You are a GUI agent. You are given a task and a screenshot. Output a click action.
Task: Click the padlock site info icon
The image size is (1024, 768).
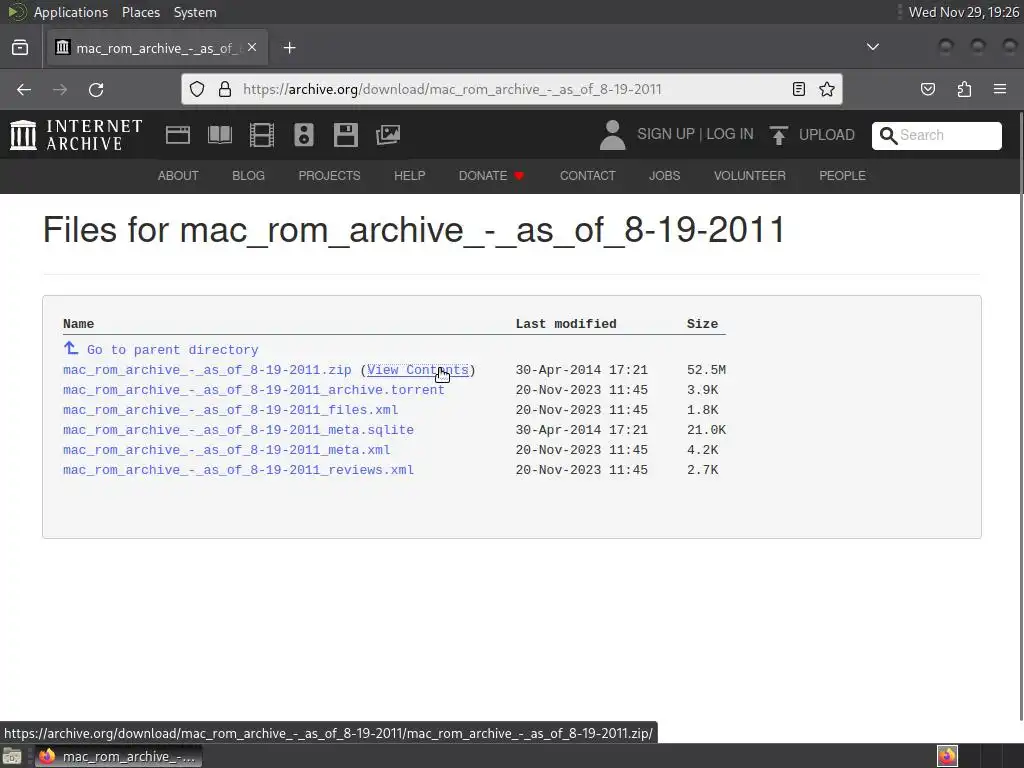[225, 89]
